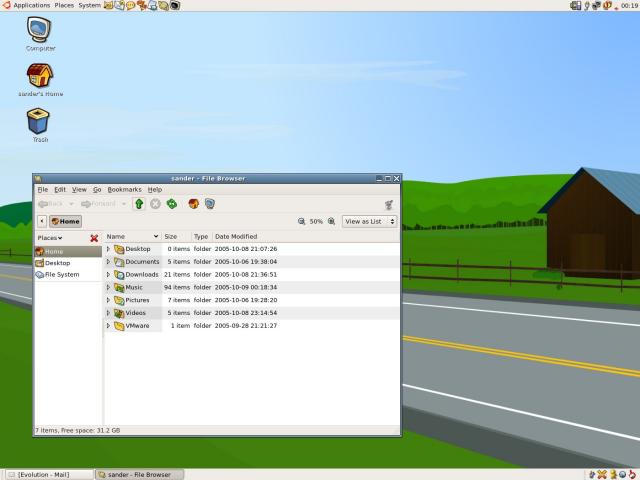The height and width of the screenshot is (480, 640).
Task: Open the Places side pane dropdown
Action: click(x=50, y=238)
